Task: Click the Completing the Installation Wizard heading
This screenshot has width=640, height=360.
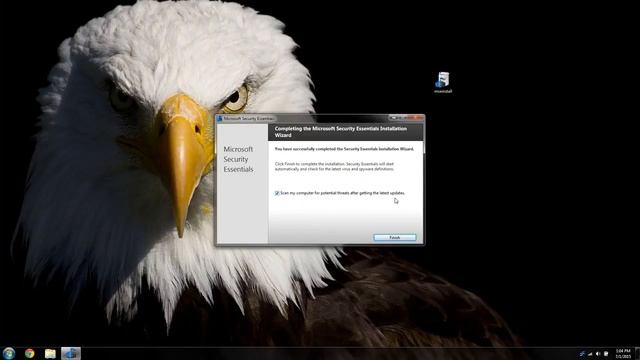Action: click(x=341, y=132)
